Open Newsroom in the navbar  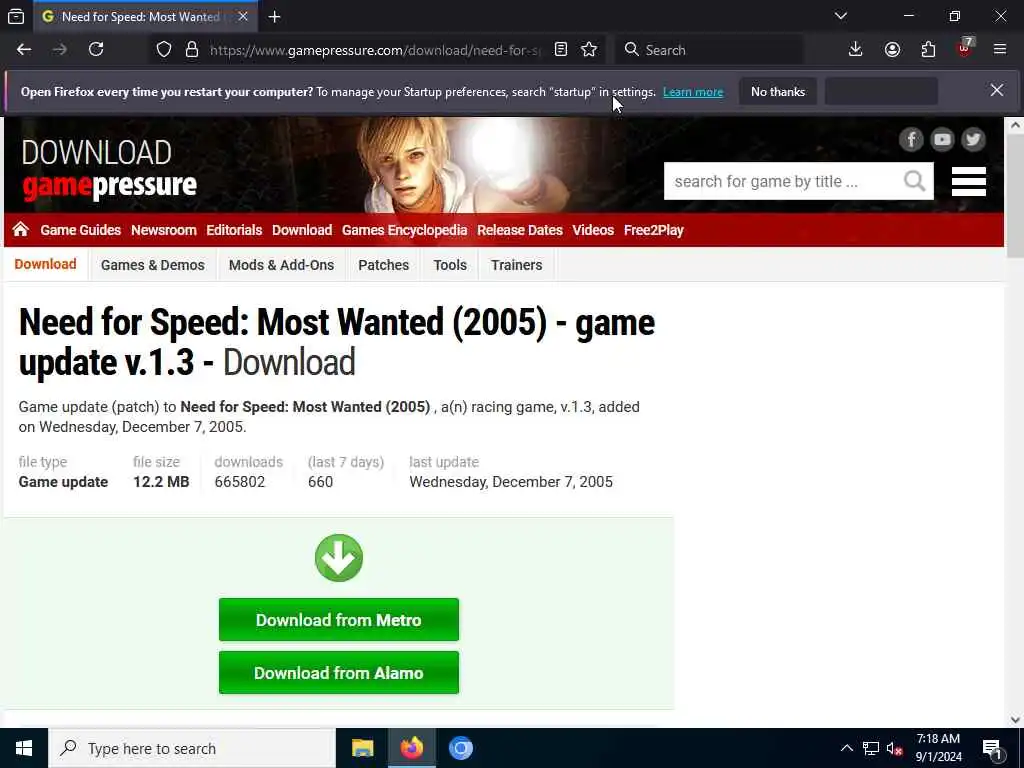pos(163,230)
